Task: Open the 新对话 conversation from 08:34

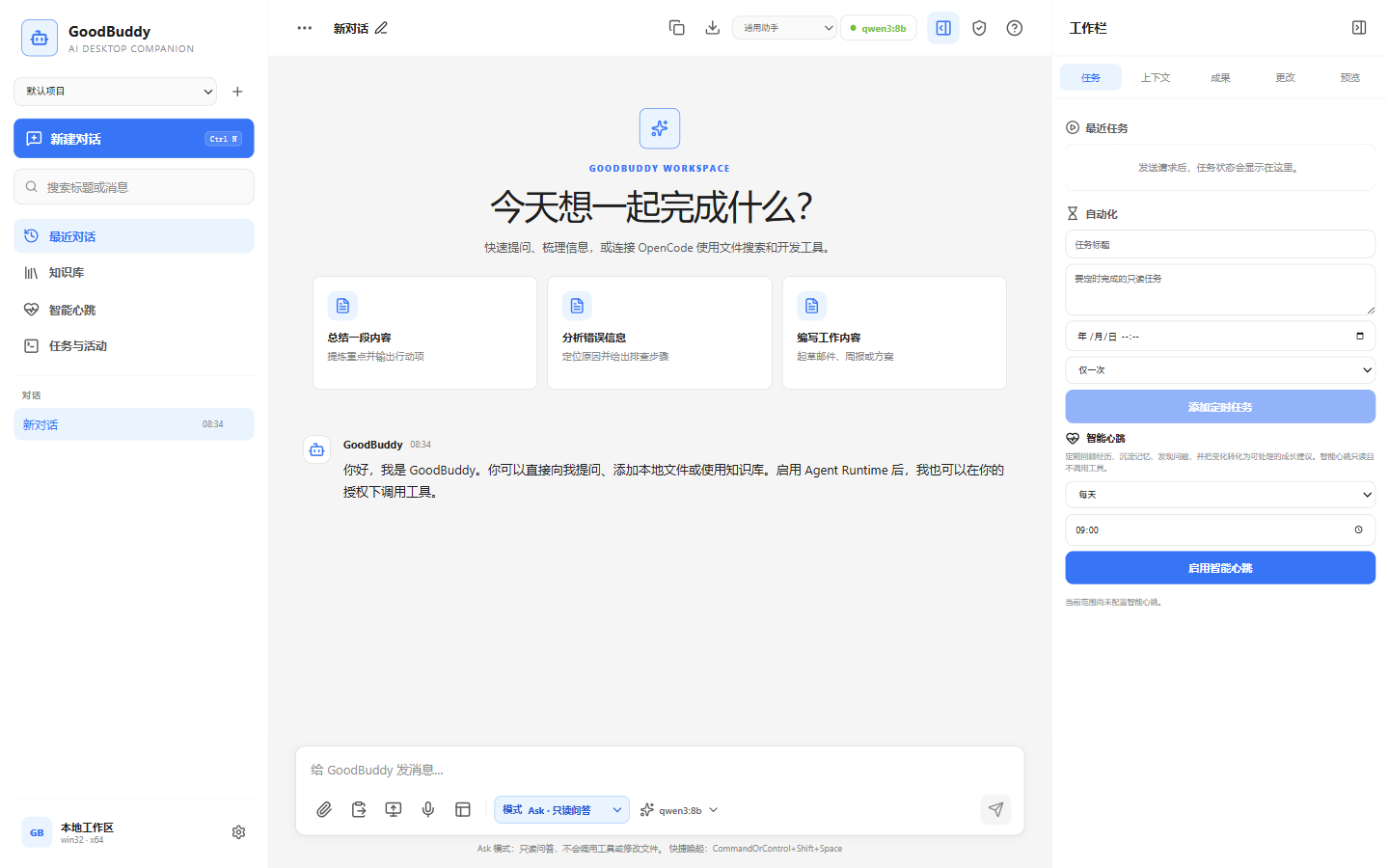Action: point(134,424)
